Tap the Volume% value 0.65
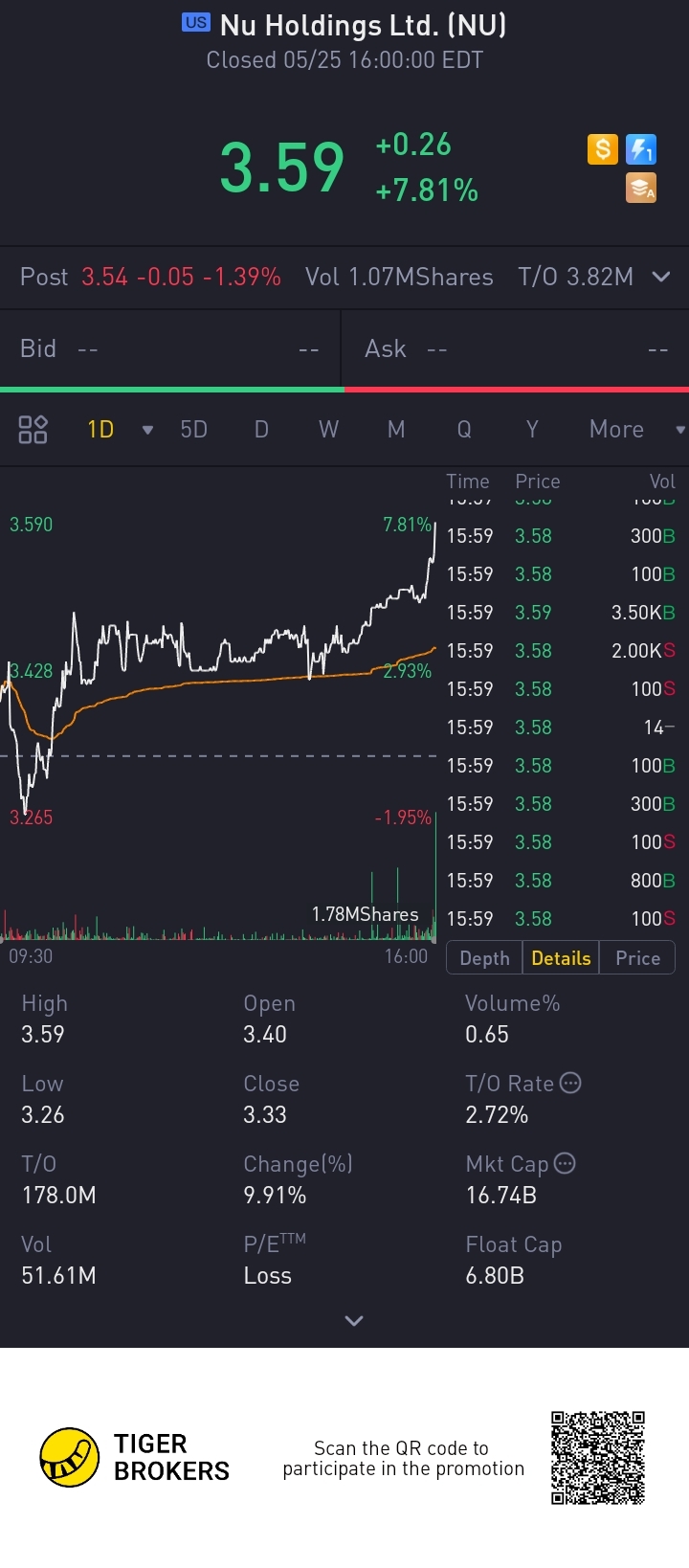Screen dimensions: 689x1568 (x=487, y=1035)
